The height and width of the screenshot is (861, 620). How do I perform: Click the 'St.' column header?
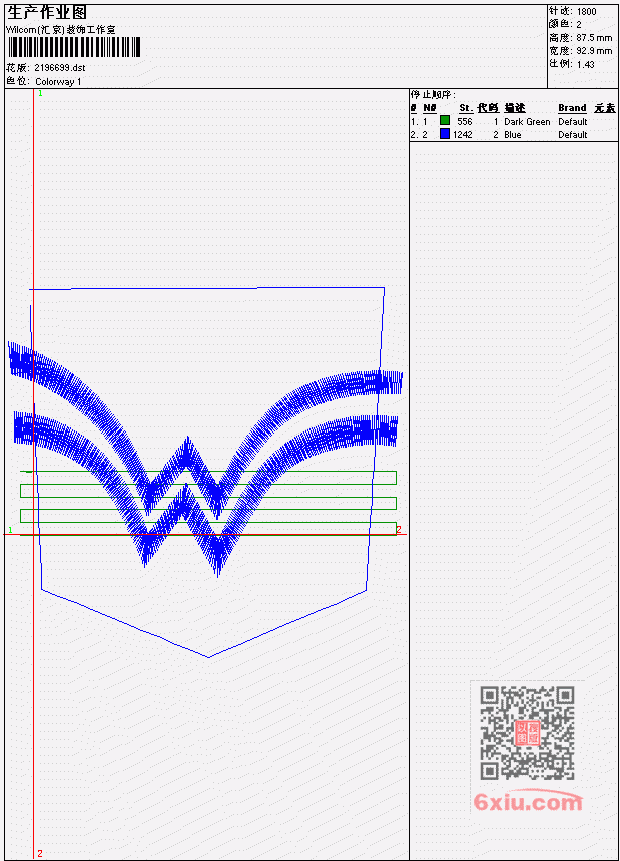click(466, 108)
